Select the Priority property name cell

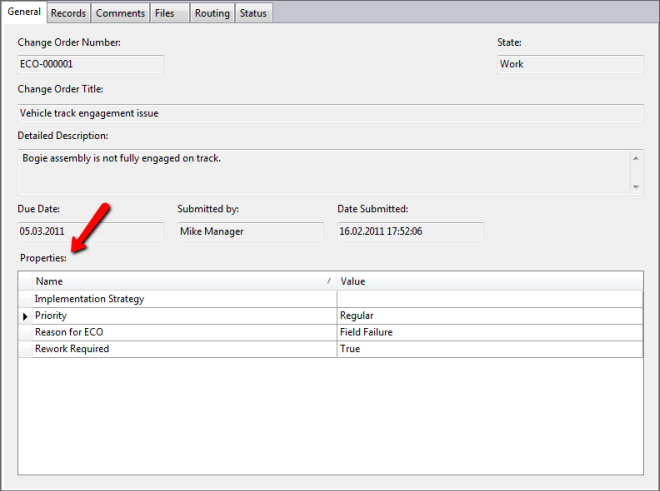click(184, 316)
